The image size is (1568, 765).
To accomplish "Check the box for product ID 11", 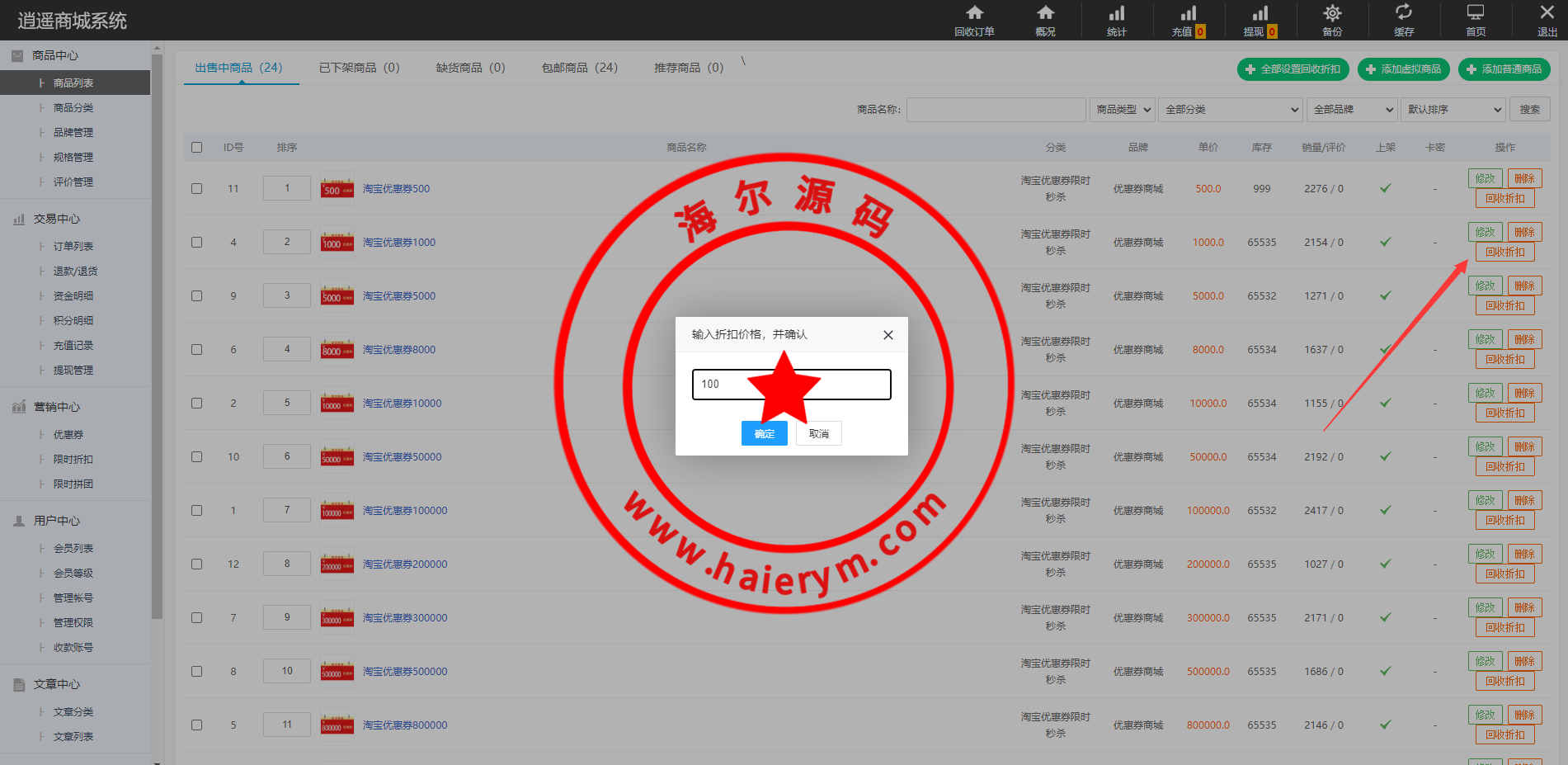I will (x=196, y=189).
